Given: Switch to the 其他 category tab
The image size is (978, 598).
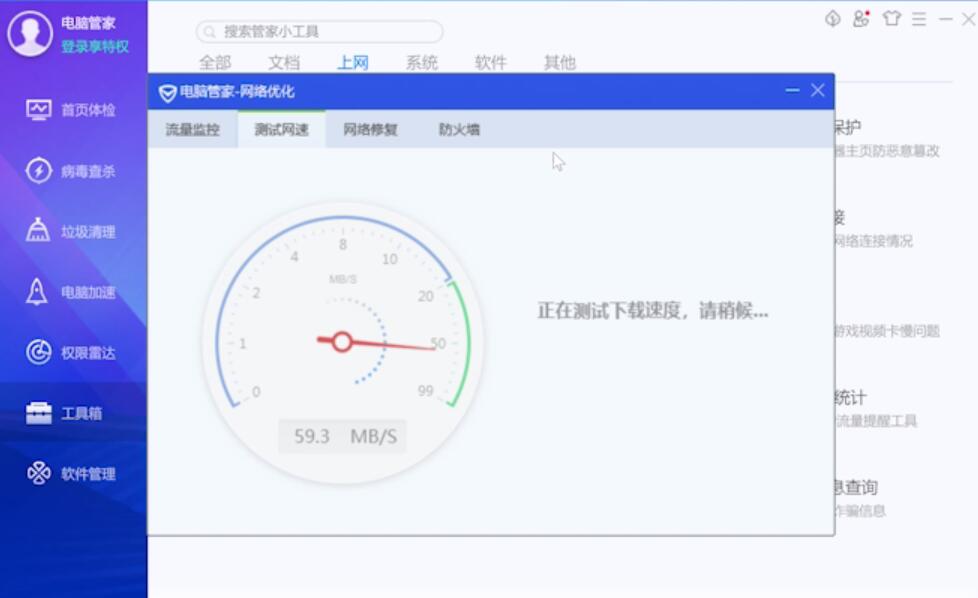Looking at the screenshot, I should tap(559, 62).
